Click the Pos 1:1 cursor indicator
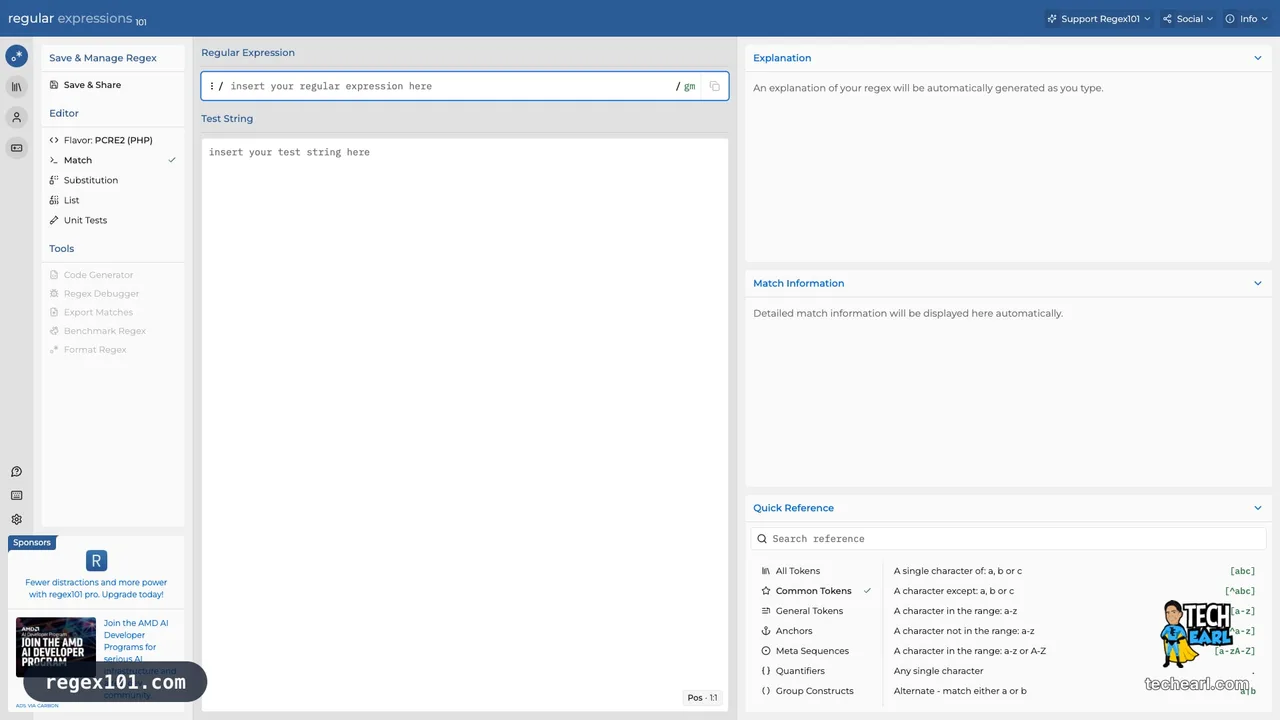 (702, 698)
